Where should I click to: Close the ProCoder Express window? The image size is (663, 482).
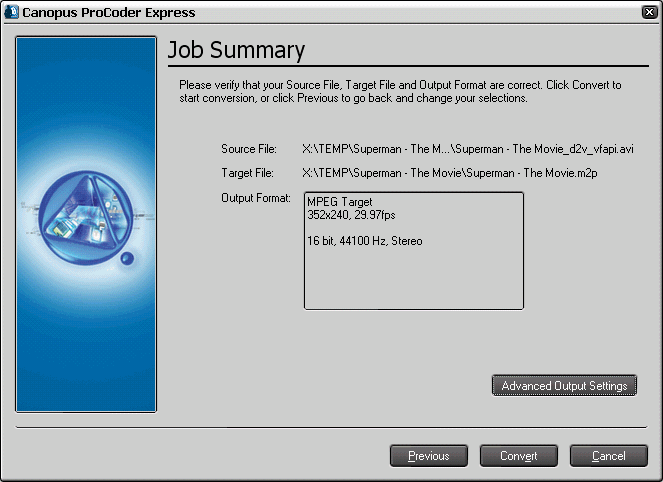[648, 13]
